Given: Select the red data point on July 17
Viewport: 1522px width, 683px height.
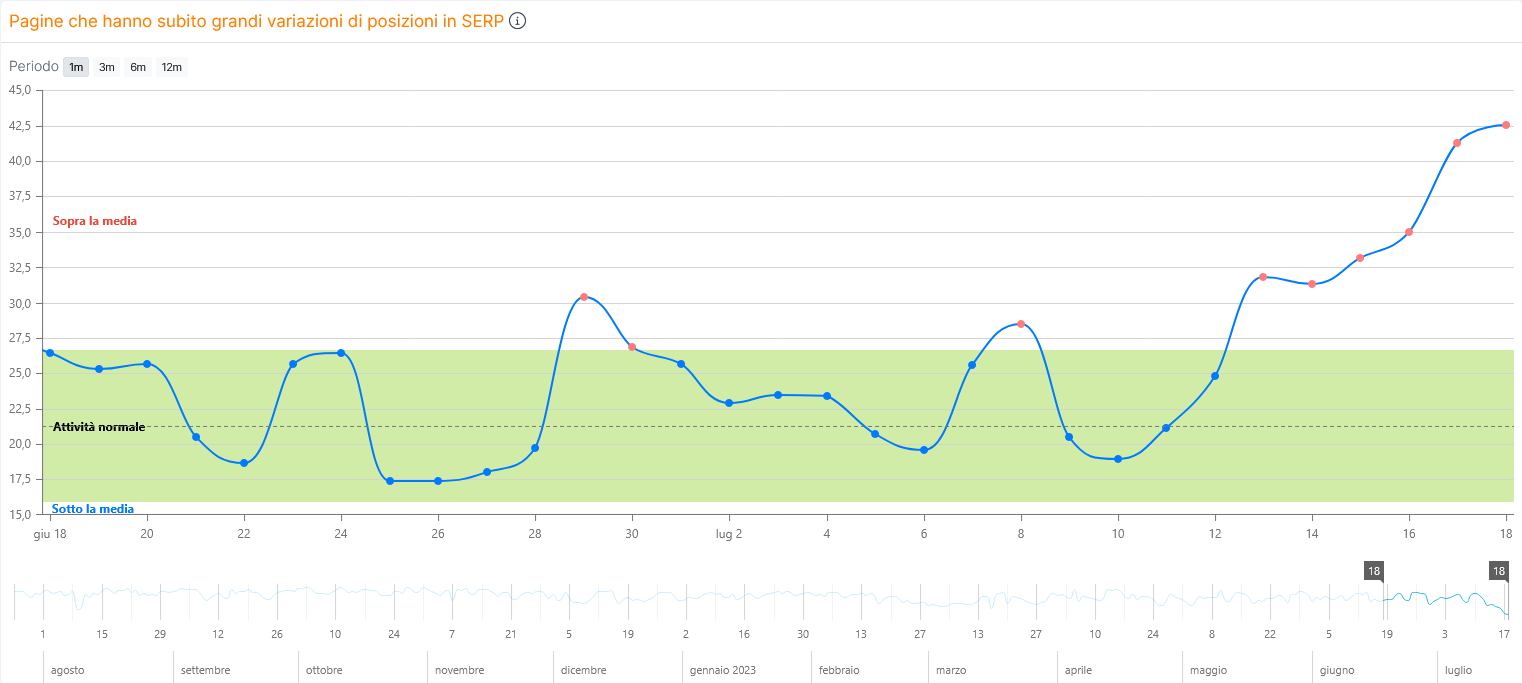Looking at the screenshot, I should (1457, 143).
